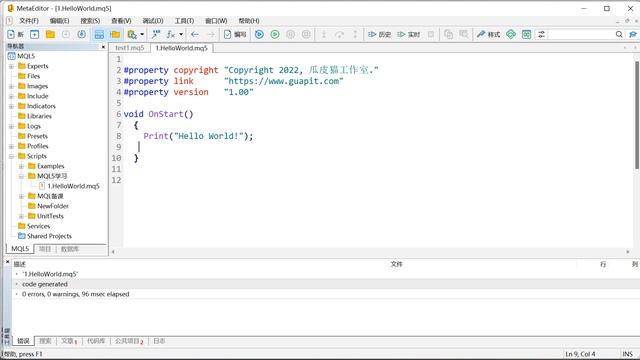Expand the Indicators folder node
640x360 pixels.
coord(11,106)
